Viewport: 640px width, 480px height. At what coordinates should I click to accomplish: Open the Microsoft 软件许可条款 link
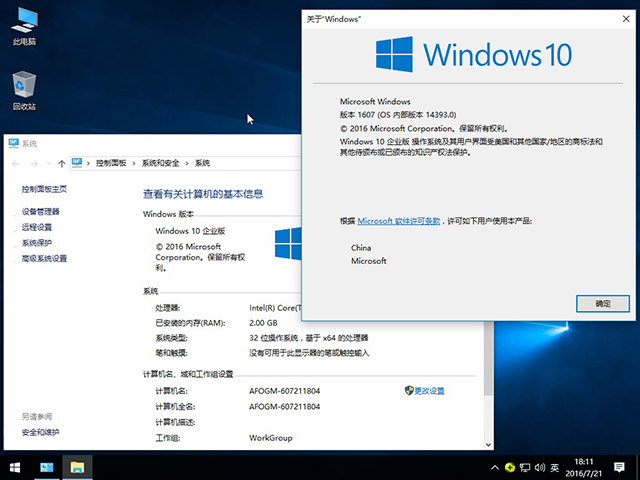pos(399,220)
